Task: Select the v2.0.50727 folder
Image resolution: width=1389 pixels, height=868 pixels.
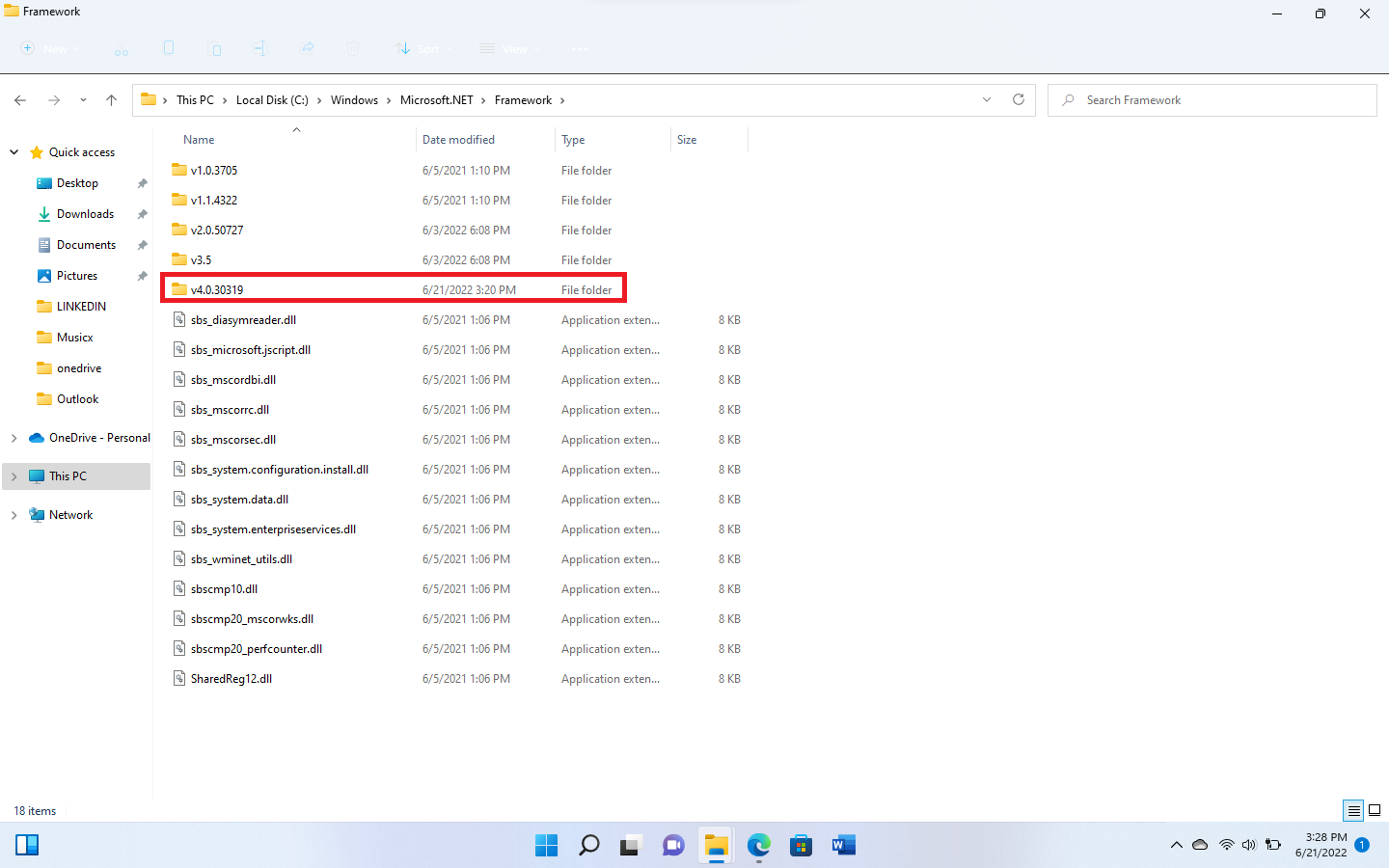Action: click(217, 231)
